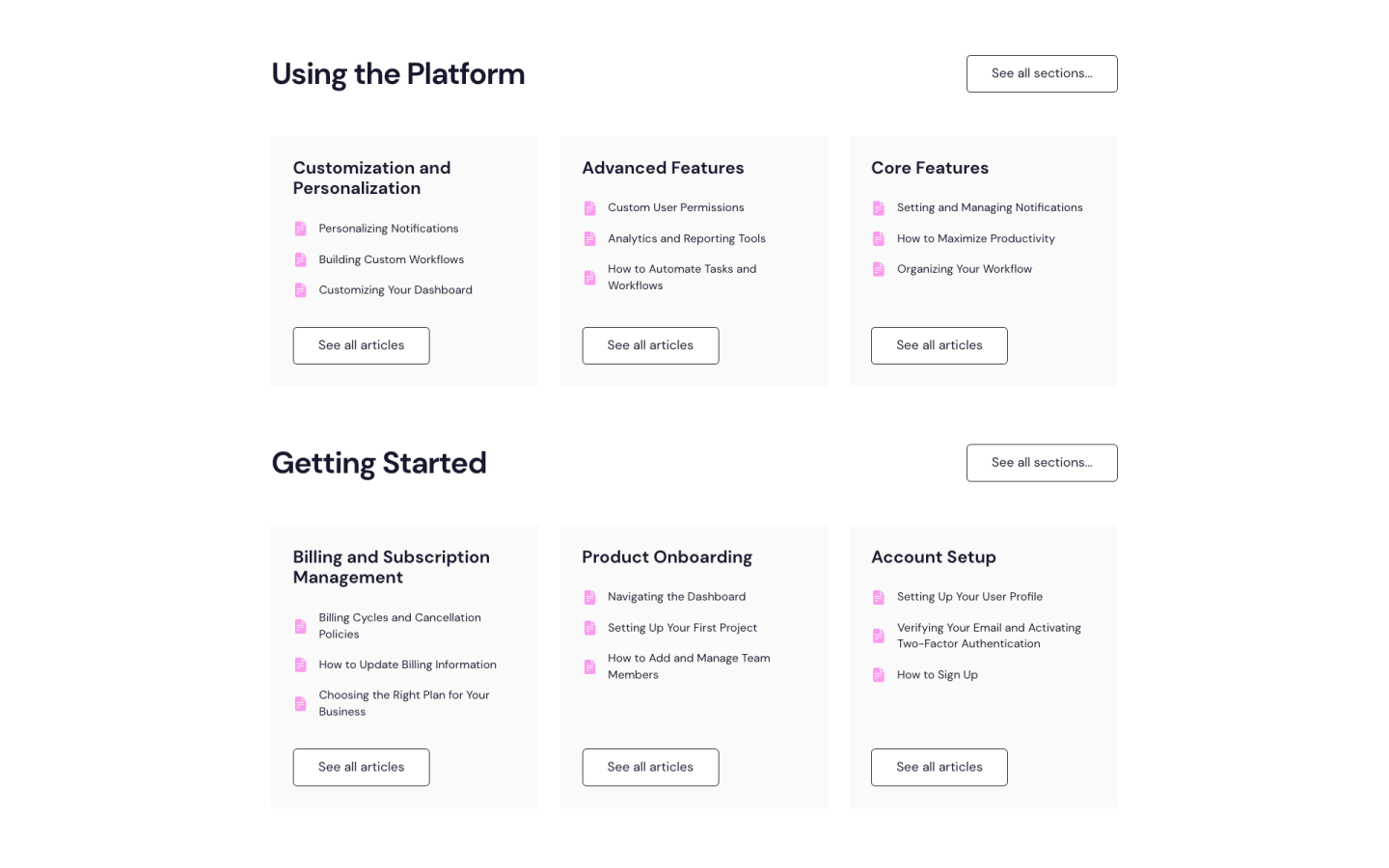
Task: View all Account Setup articles
Action: [939, 768]
